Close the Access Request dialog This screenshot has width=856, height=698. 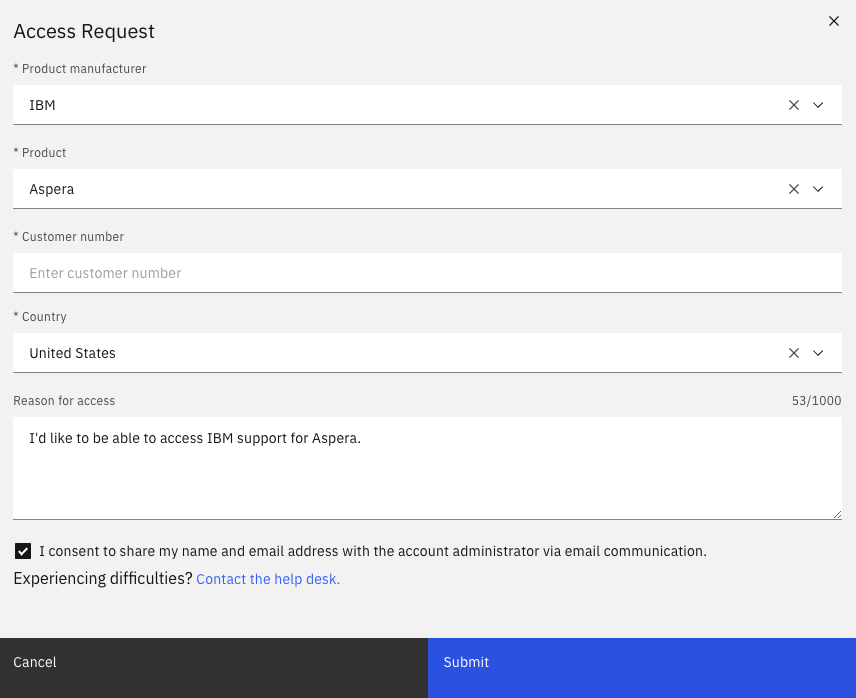tap(834, 21)
